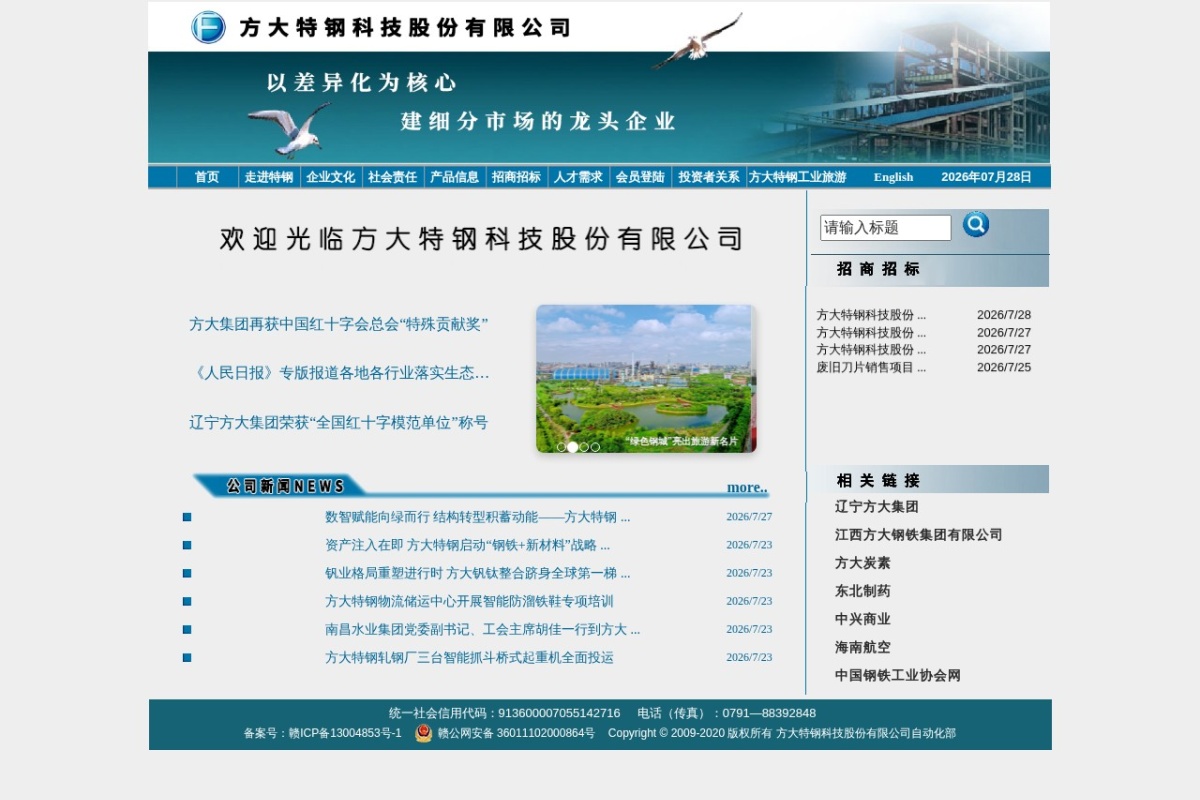Screen dimensions: 1200x800
Task: Open the 会员登陆 menu item
Action: pyautogui.click(x=640, y=177)
